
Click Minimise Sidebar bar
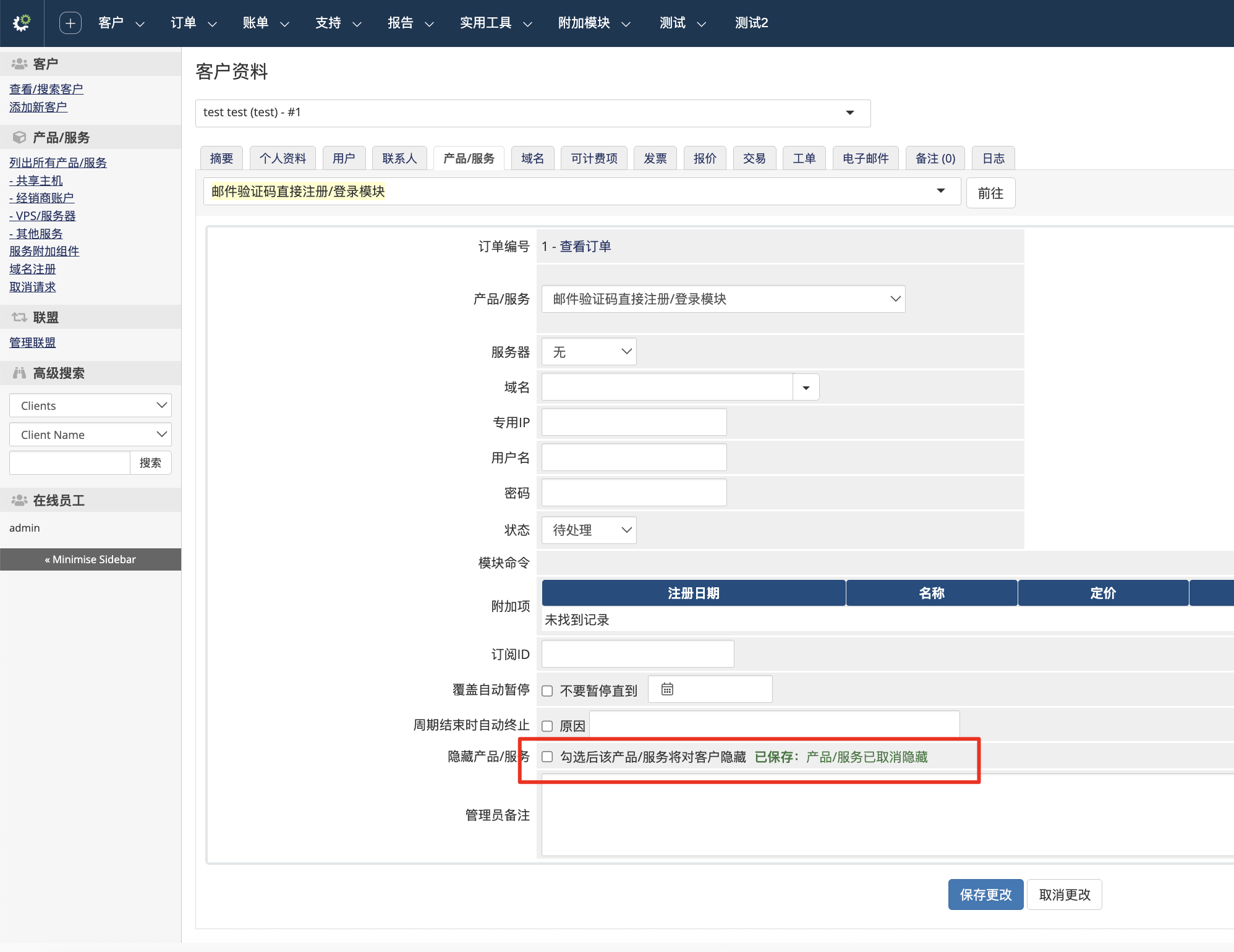90,559
